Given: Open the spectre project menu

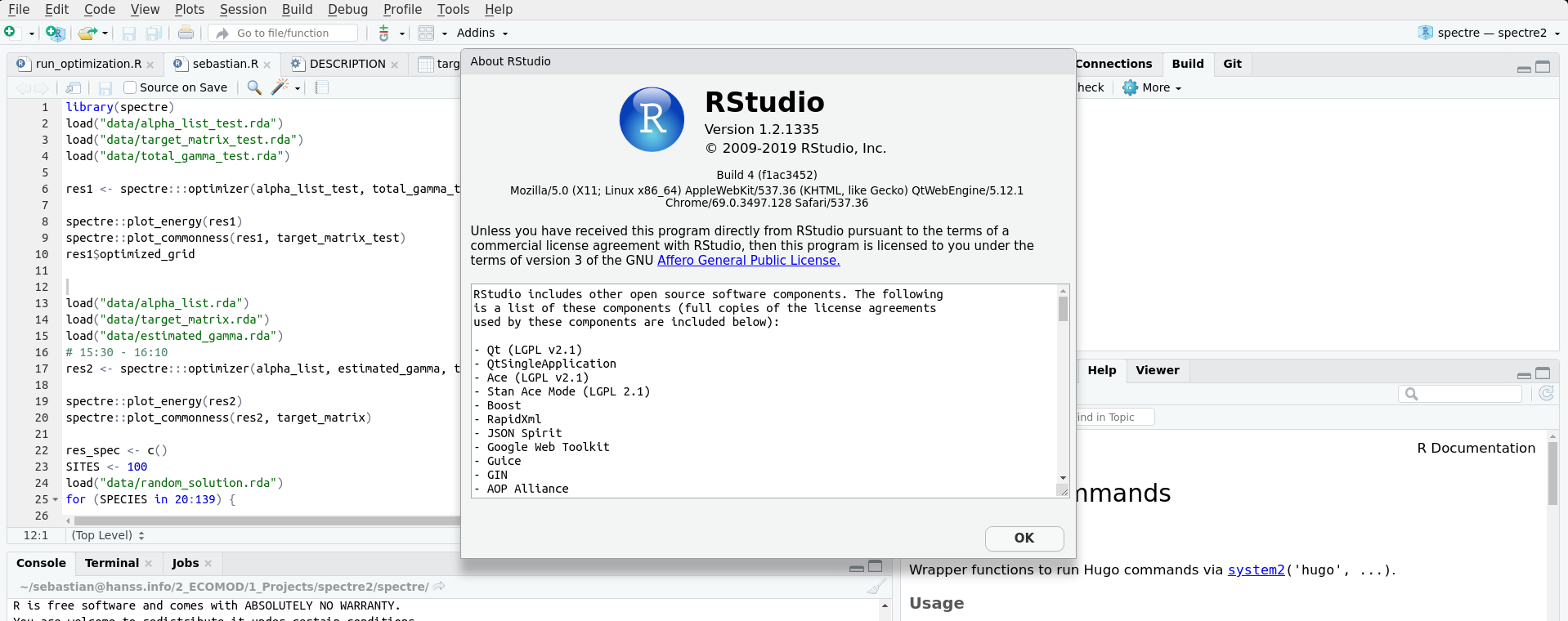Looking at the screenshot, I should [x=1489, y=33].
